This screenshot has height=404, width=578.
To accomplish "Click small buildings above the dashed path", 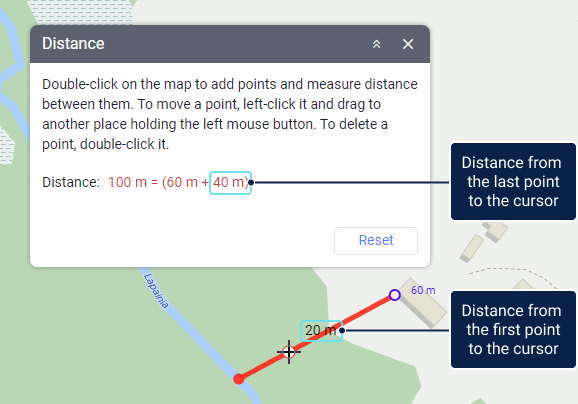I will [x=484, y=241].
